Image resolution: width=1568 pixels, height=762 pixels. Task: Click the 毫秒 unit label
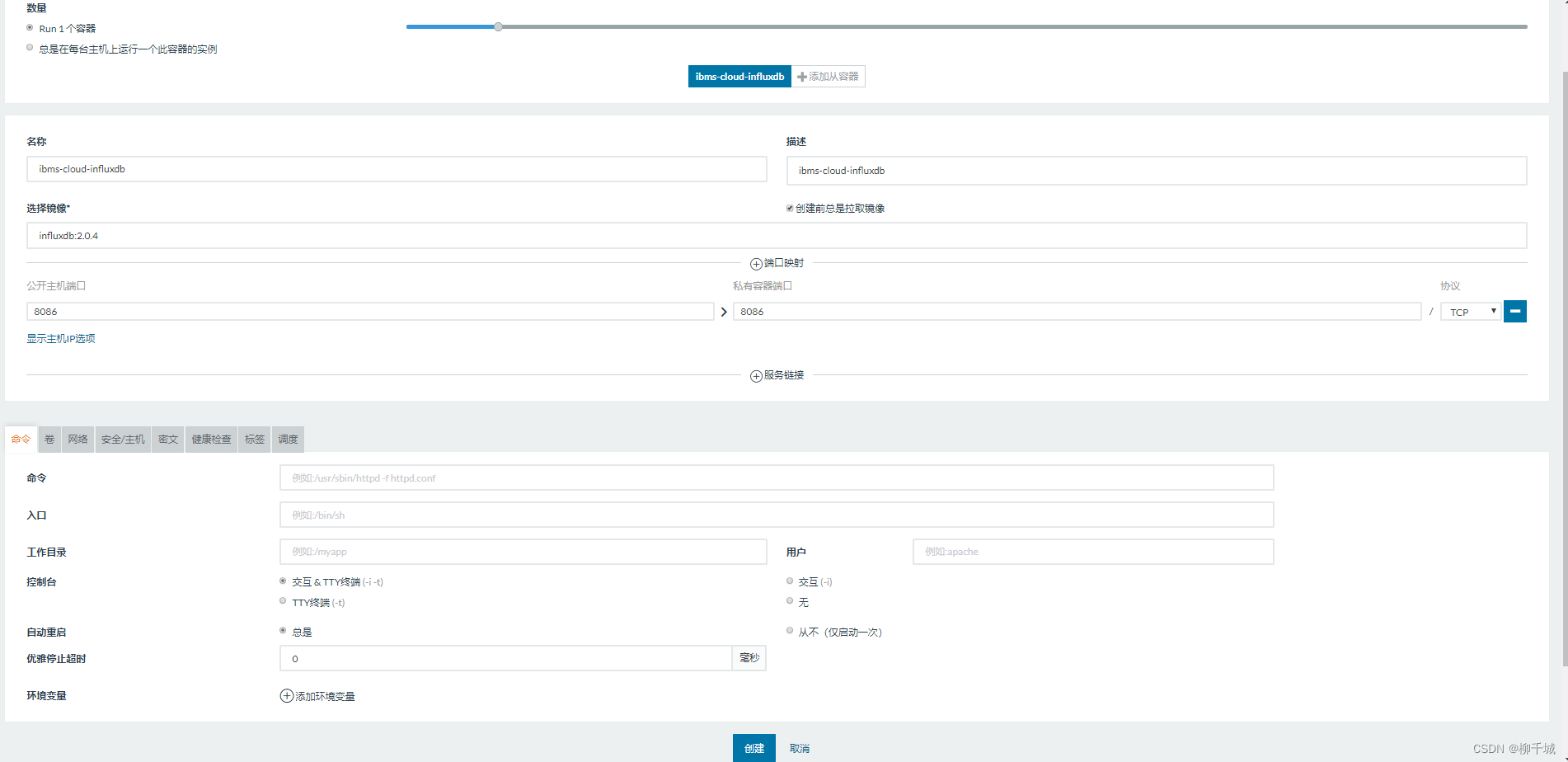click(x=749, y=658)
